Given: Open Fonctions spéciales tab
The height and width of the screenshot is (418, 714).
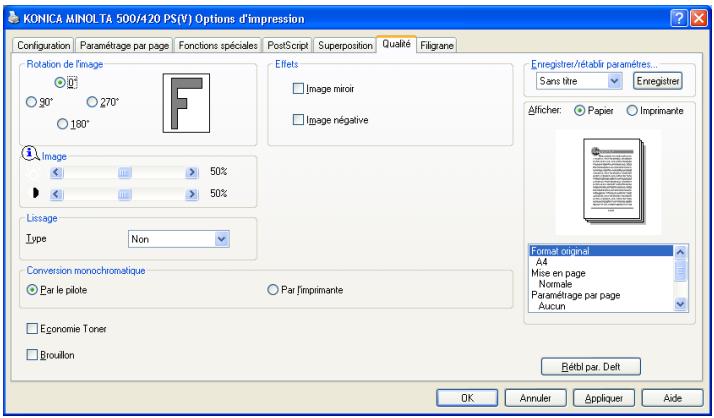Looking at the screenshot, I should coord(218,46).
